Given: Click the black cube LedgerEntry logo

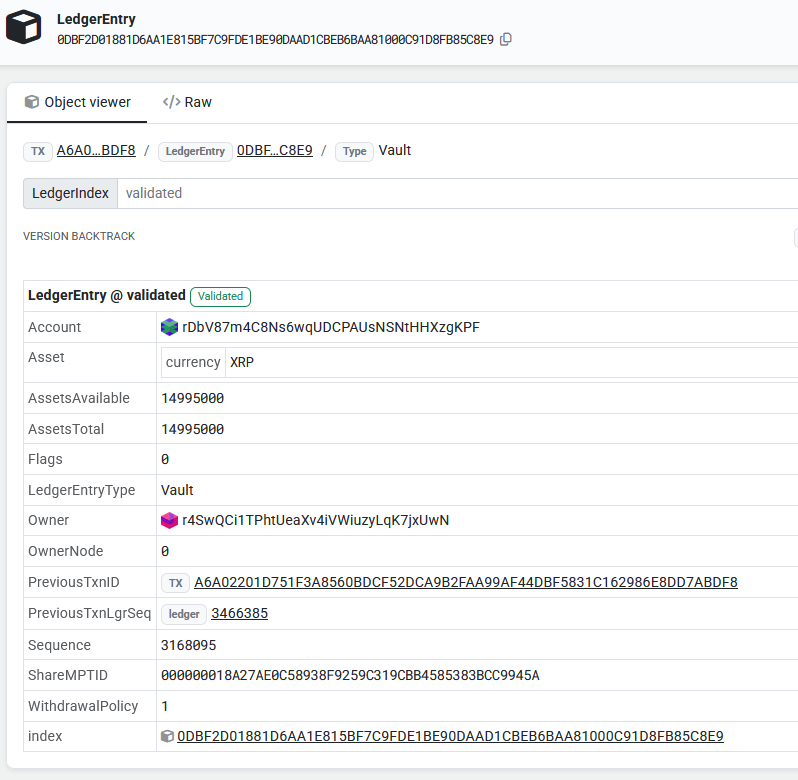Looking at the screenshot, I should pyautogui.click(x=23, y=27).
